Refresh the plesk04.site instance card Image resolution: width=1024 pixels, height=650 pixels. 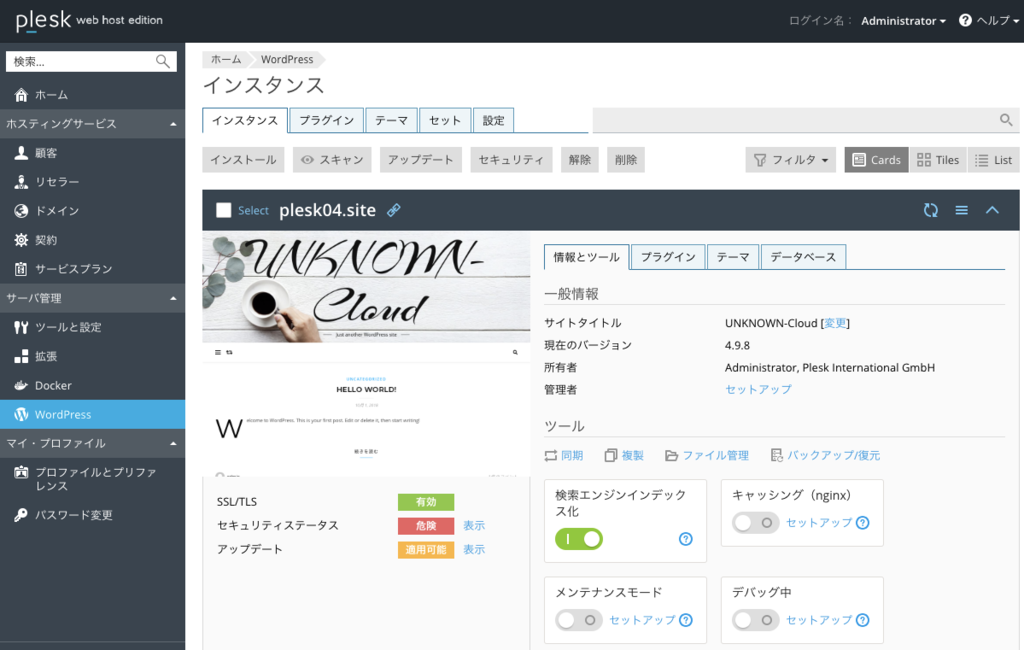coord(931,210)
